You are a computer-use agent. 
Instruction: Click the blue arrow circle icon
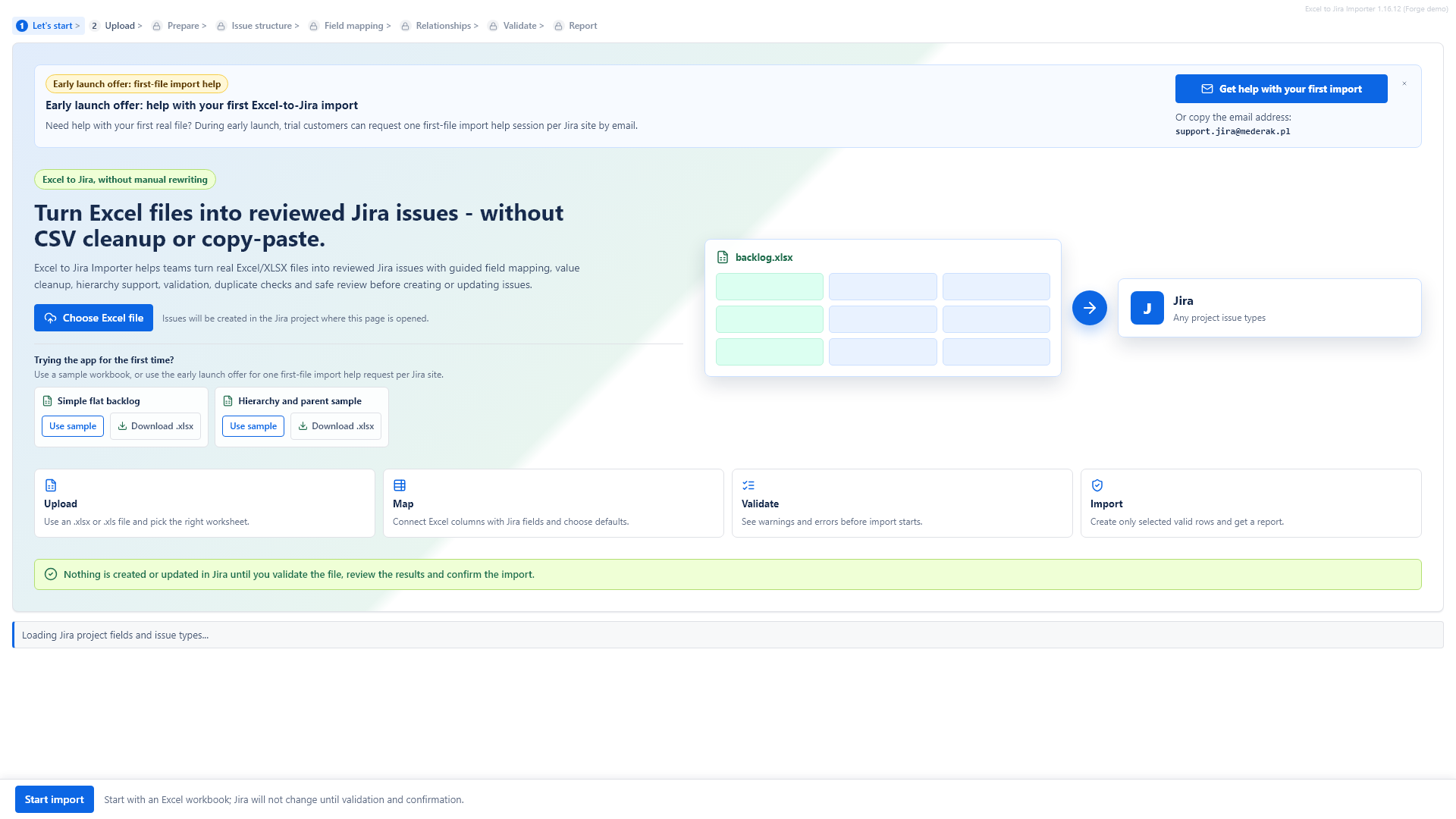coord(1090,308)
